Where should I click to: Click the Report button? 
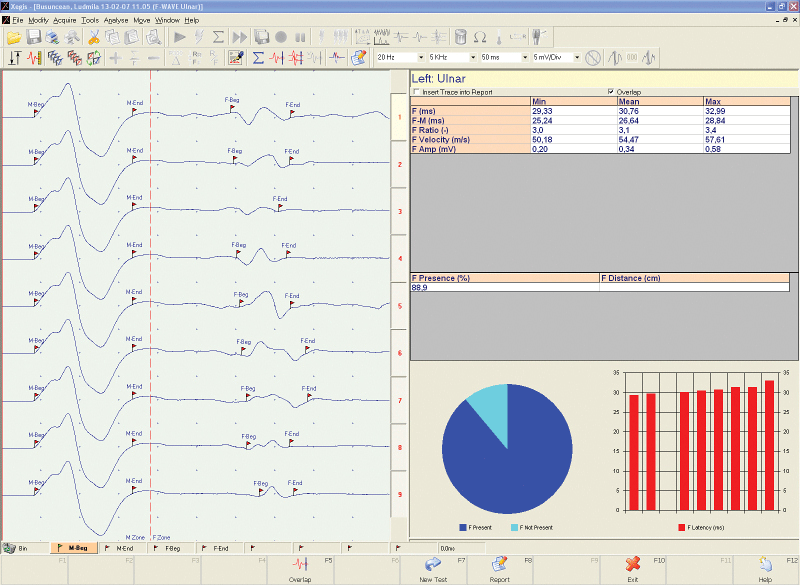[499, 569]
